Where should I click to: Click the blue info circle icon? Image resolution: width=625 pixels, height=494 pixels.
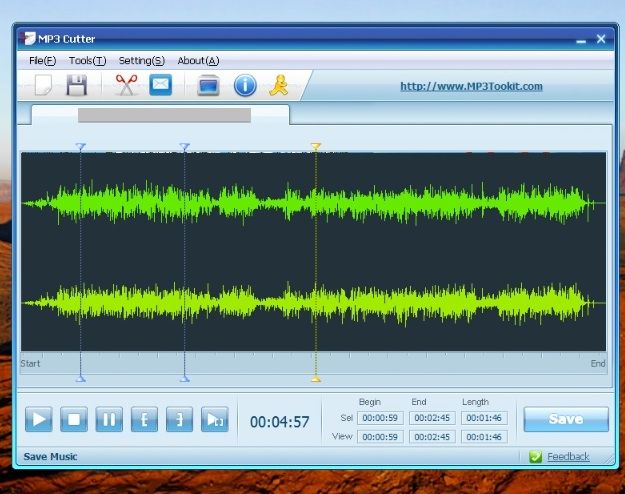[245, 85]
